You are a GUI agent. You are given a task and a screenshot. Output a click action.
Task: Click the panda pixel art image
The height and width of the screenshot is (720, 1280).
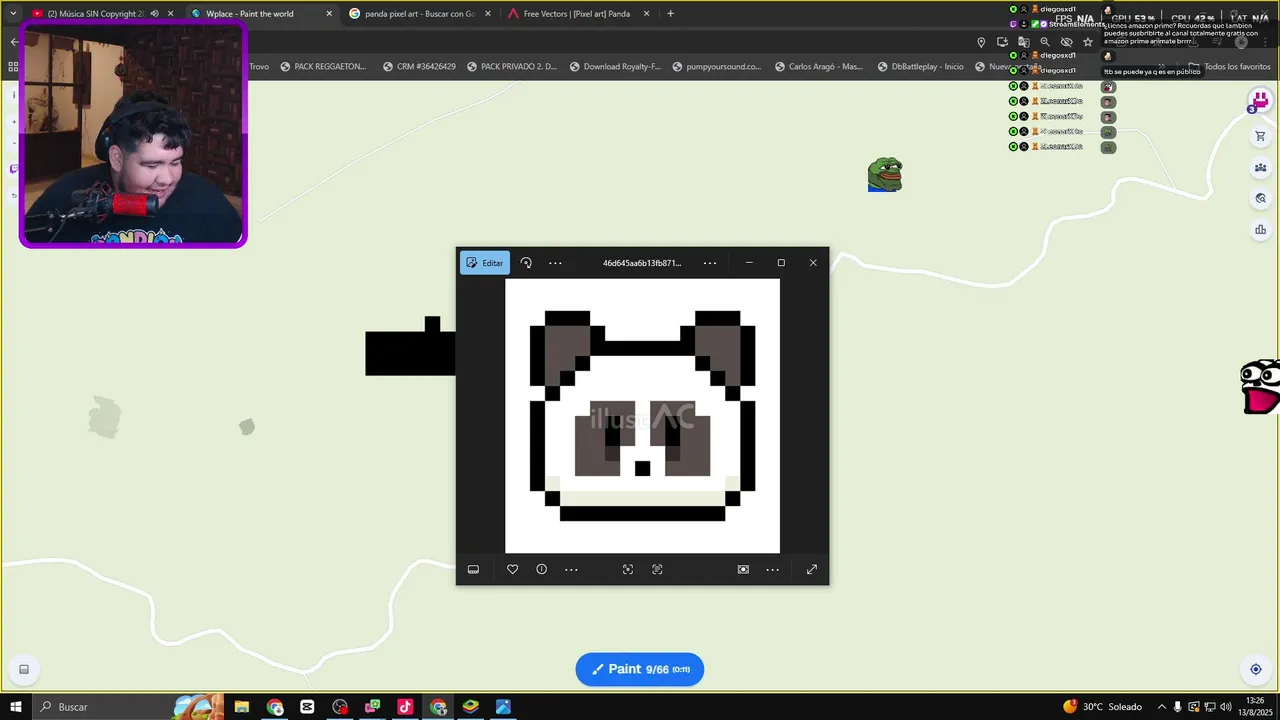coord(642,416)
